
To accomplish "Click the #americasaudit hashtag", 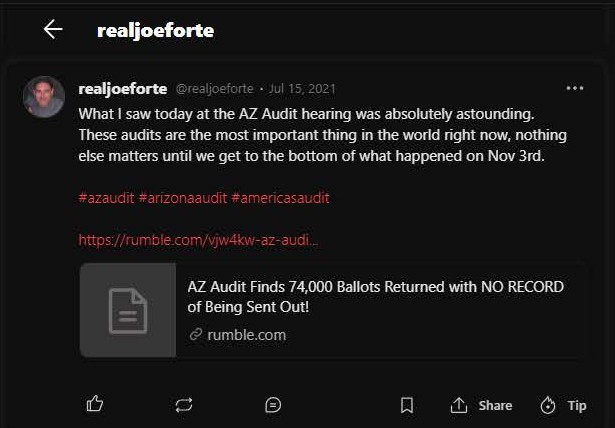I will [x=280, y=198].
